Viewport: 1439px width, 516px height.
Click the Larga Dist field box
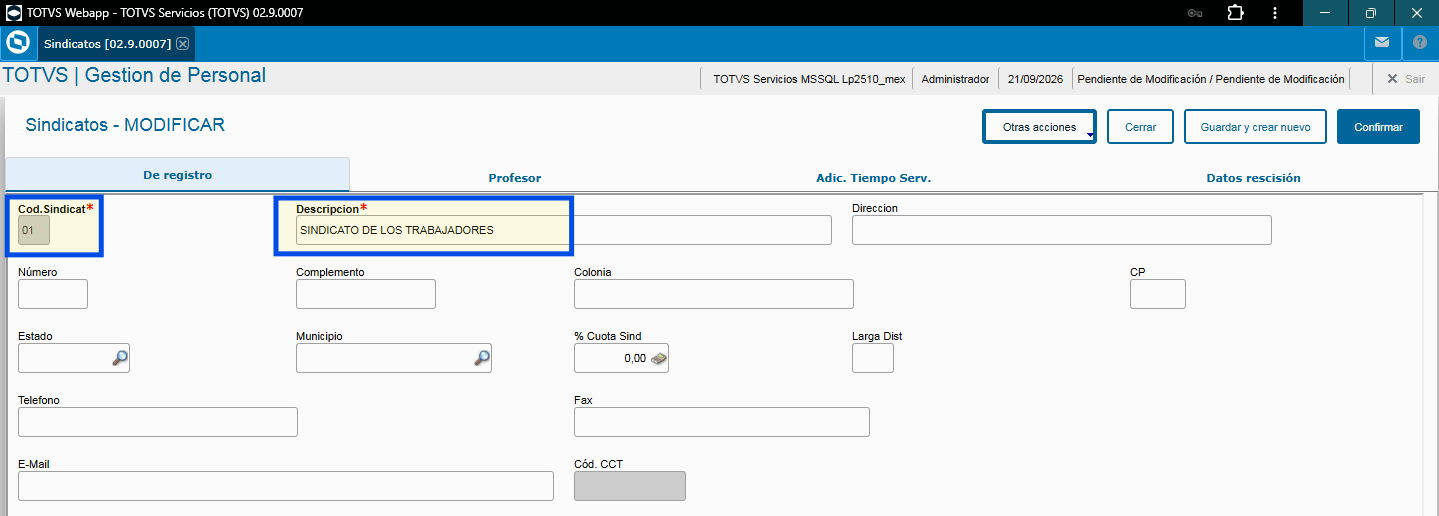click(873, 358)
